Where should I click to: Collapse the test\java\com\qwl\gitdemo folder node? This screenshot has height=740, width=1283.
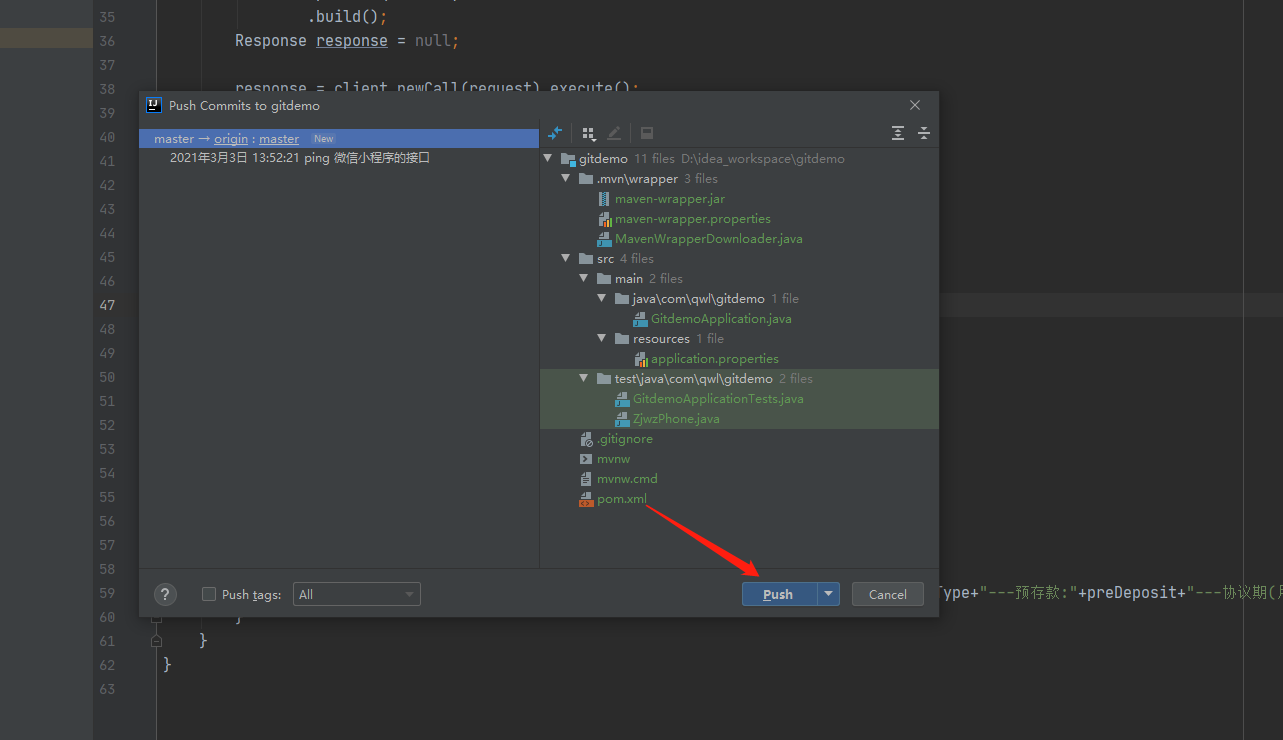(584, 379)
